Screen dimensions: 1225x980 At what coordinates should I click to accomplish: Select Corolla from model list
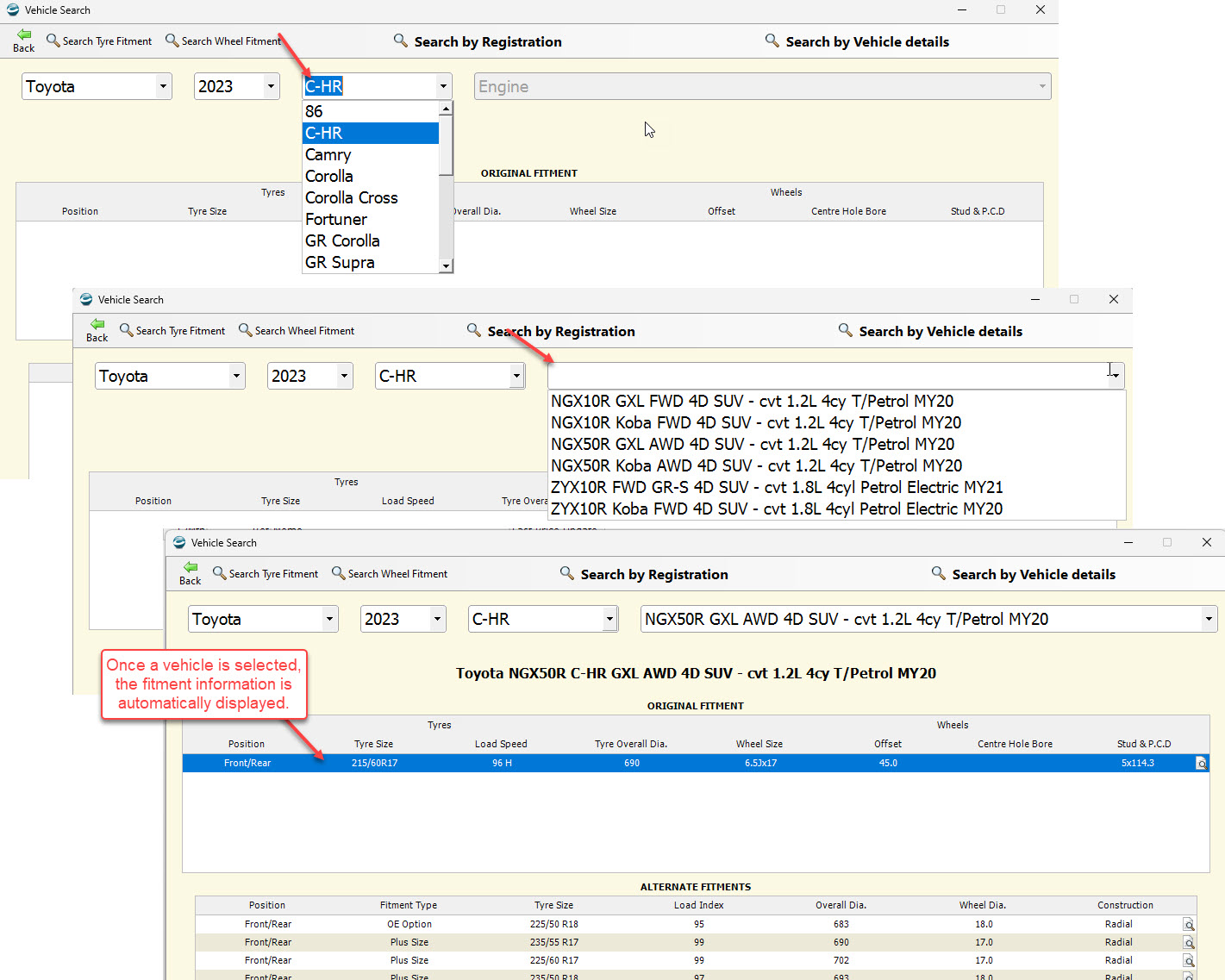pyautogui.click(x=371, y=176)
